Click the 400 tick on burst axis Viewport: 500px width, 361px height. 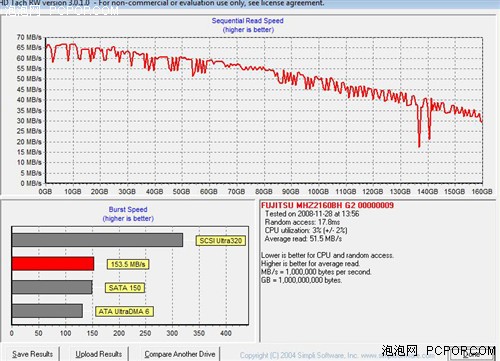pos(226,333)
